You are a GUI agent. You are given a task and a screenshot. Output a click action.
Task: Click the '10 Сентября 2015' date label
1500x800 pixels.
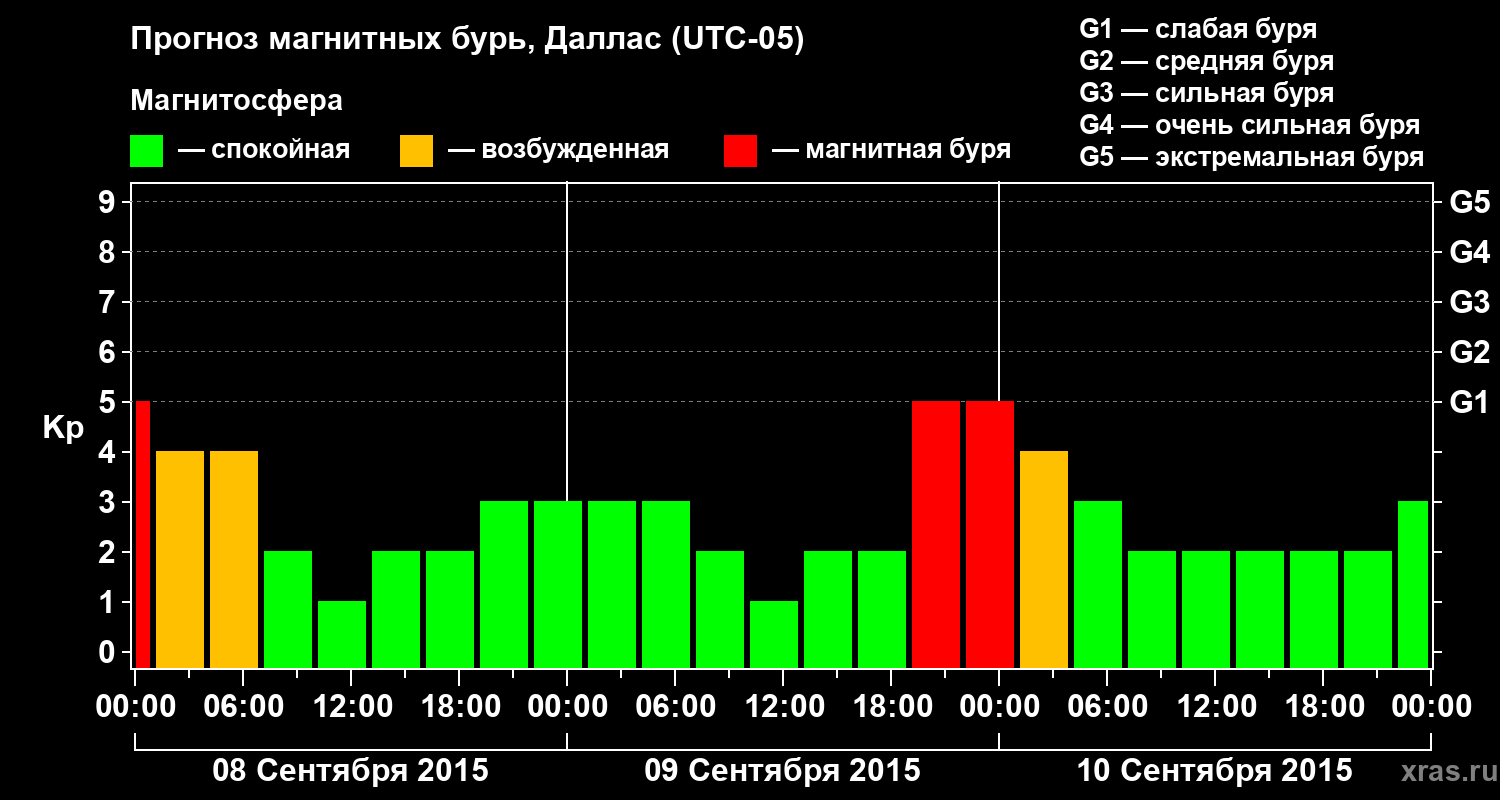1214,771
